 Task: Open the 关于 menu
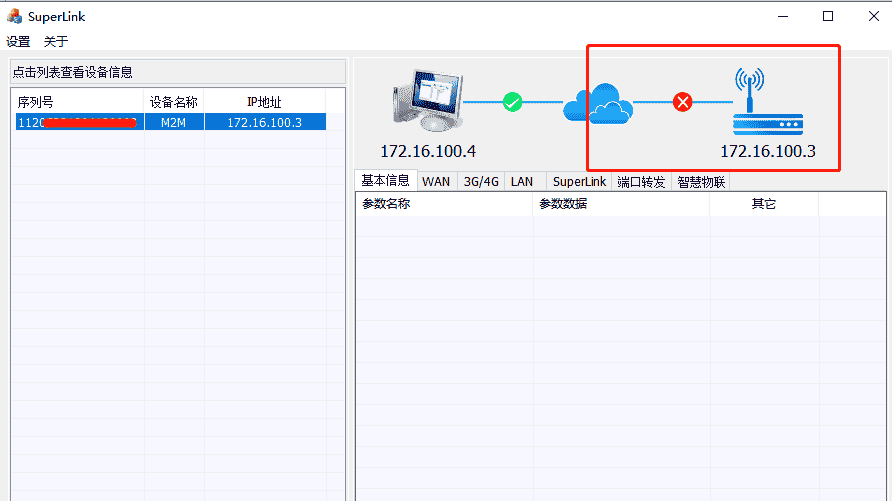56,41
